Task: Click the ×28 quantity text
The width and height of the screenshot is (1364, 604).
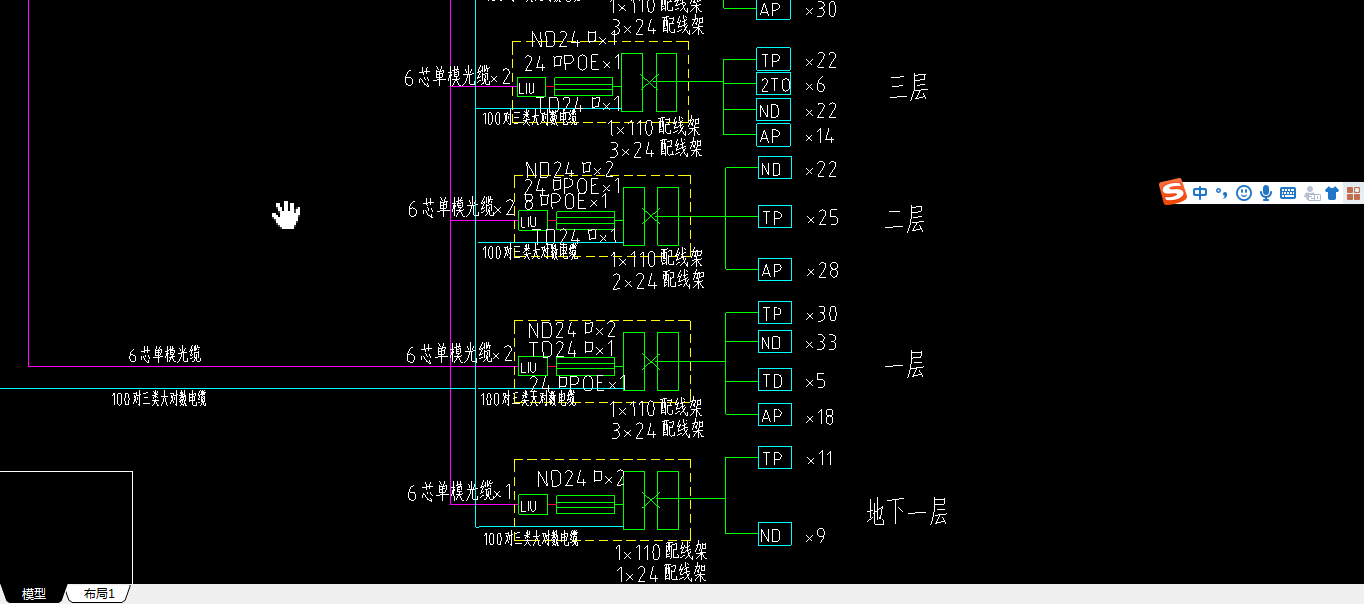Action: (x=822, y=271)
